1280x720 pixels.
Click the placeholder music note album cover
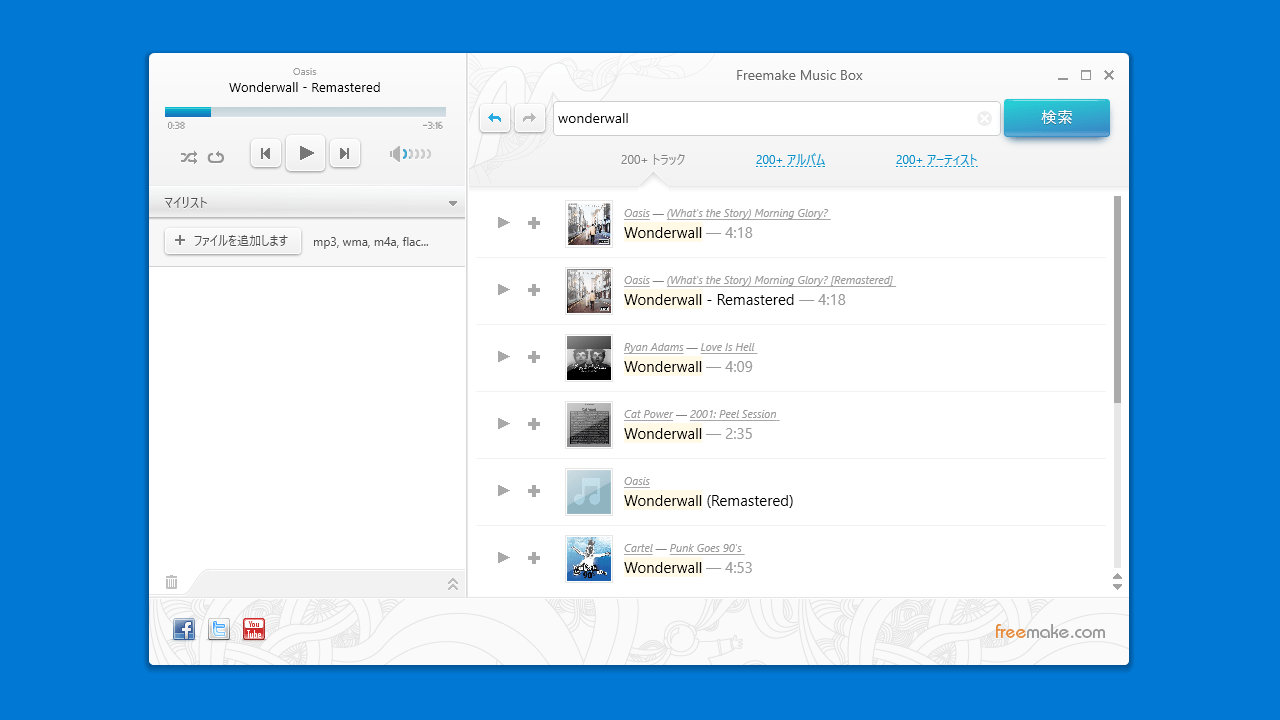tap(589, 492)
